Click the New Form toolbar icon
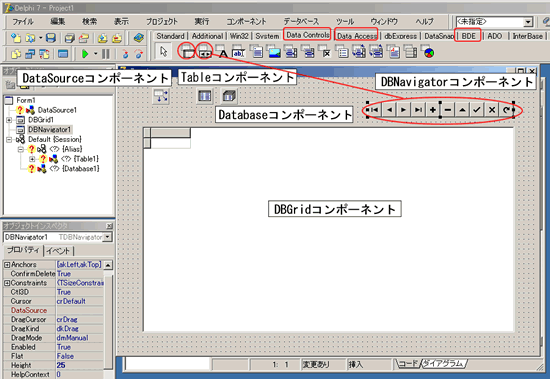This screenshot has width=550, height=379. point(63,54)
